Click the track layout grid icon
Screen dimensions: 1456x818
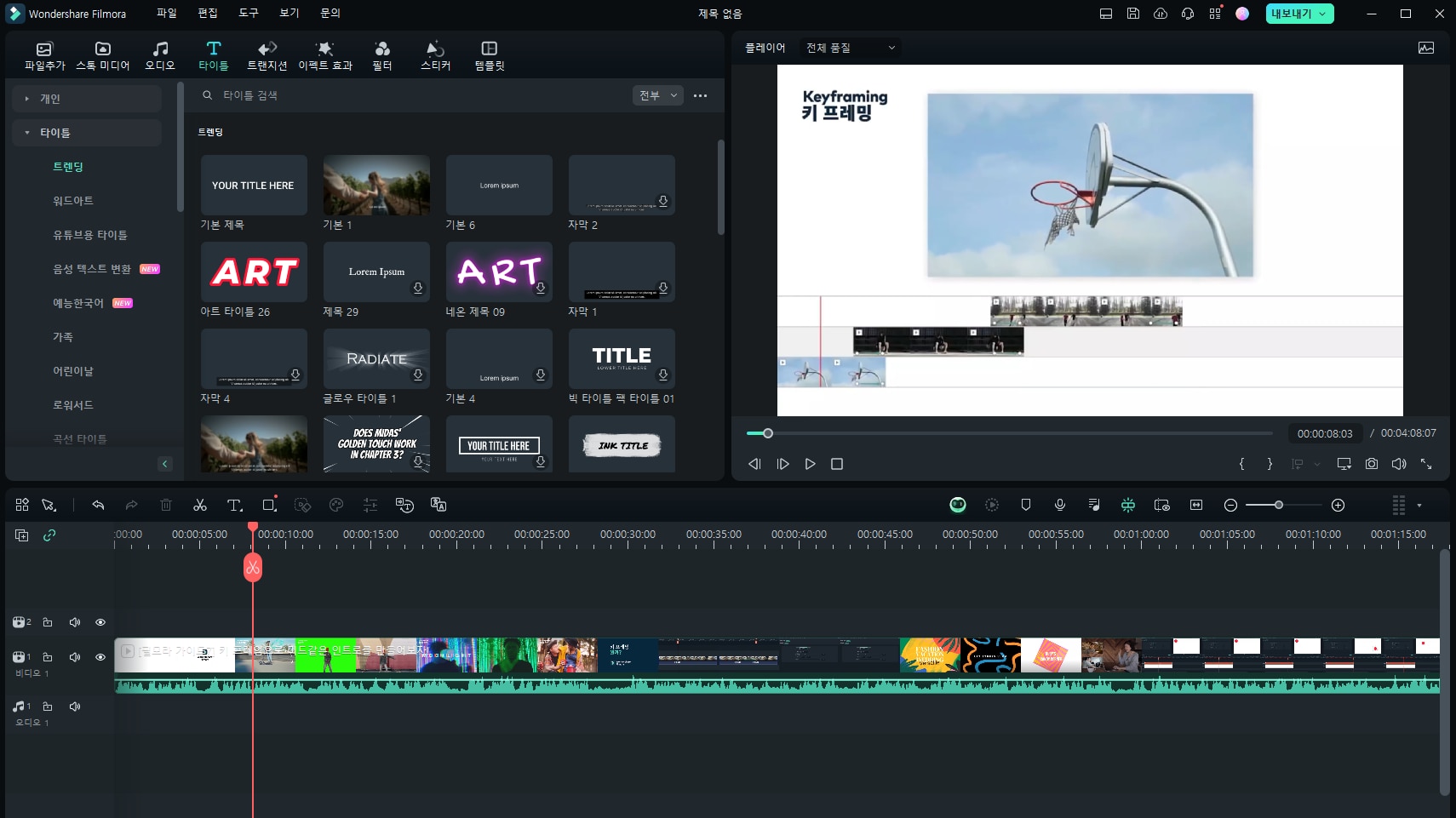point(1398,505)
